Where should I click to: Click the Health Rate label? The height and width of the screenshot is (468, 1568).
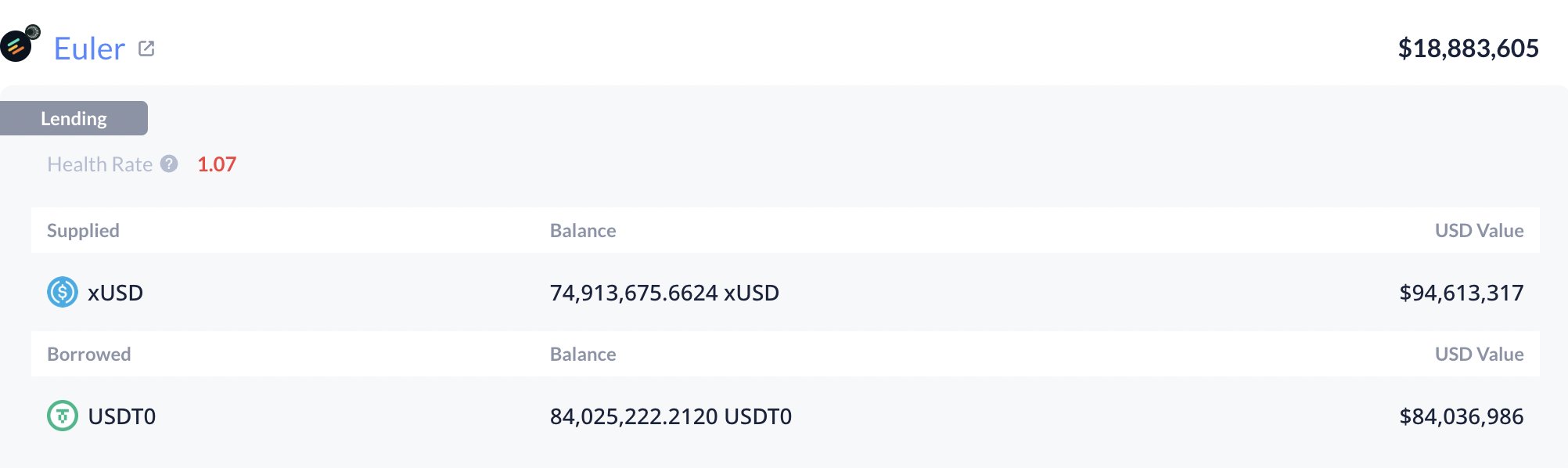pyautogui.click(x=99, y=164)
